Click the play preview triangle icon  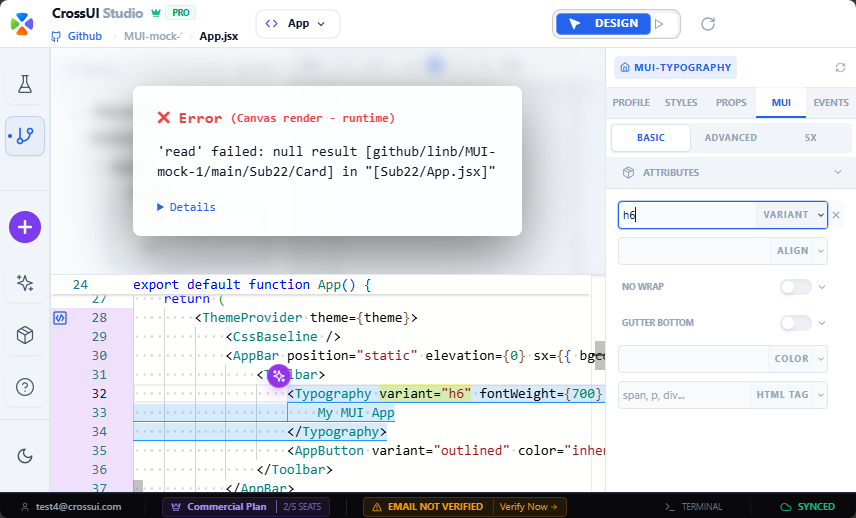[659, 24]
